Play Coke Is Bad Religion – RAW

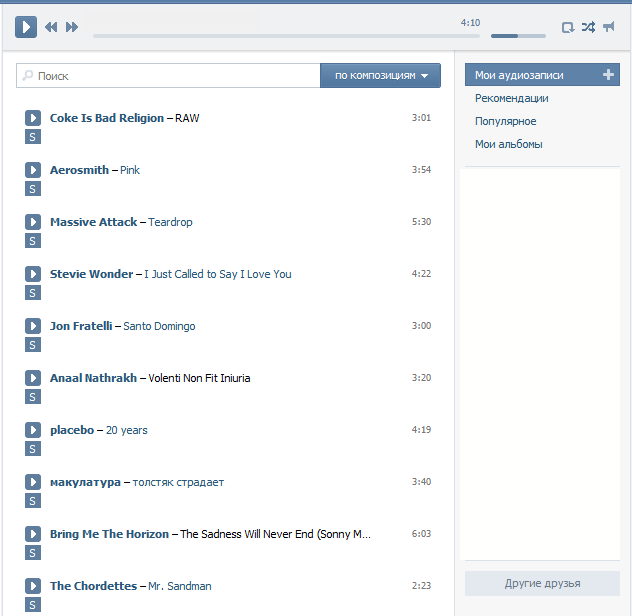coord(33,118)
